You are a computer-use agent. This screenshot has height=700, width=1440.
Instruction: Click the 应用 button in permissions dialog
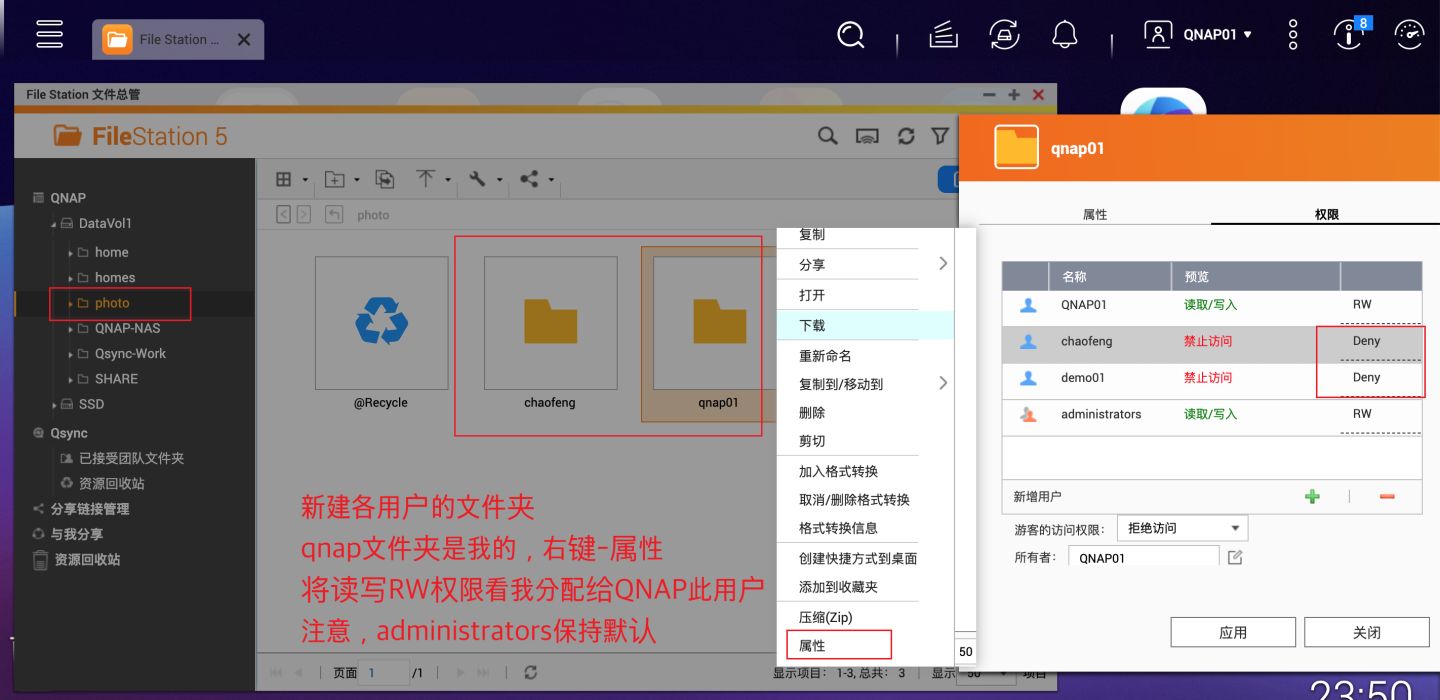[x=1233, y=631]
